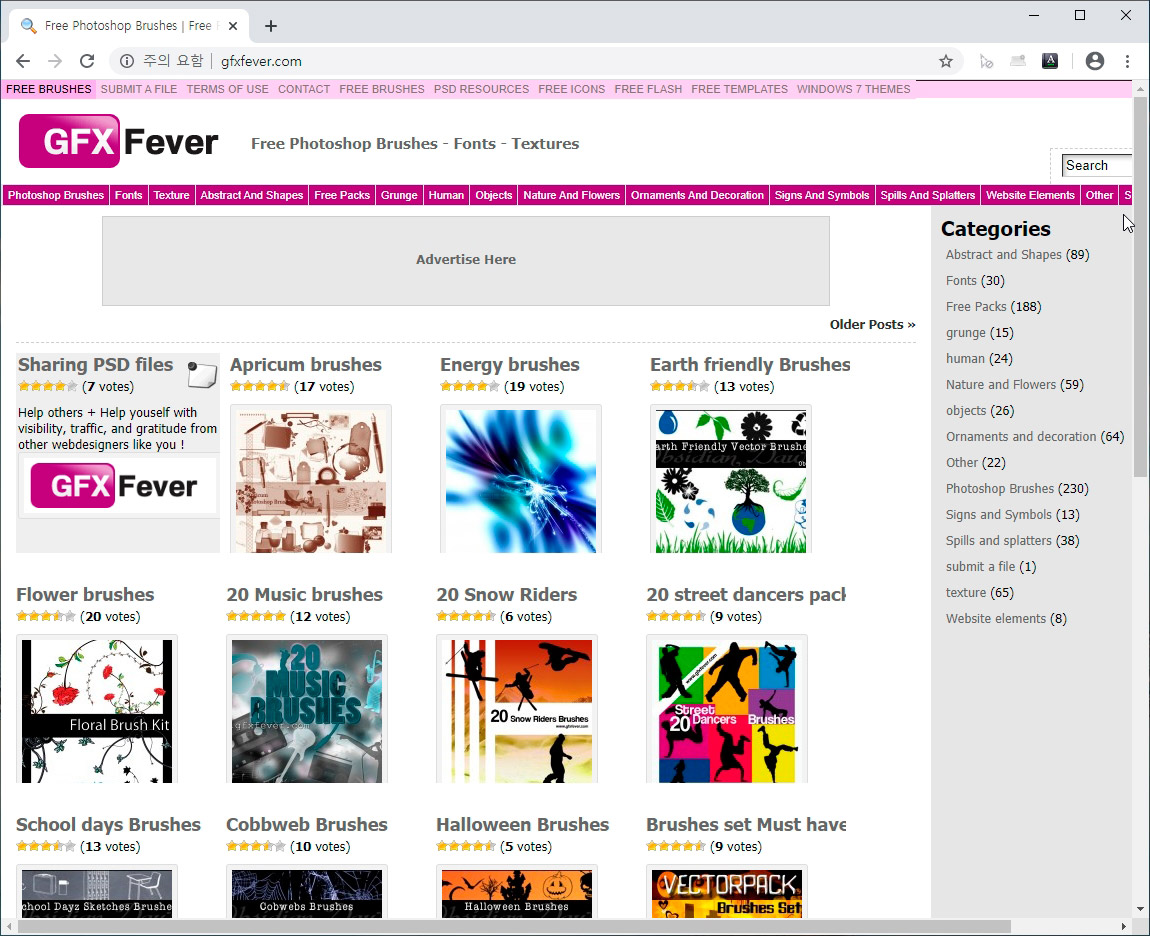
Task: Click star rating for Halloween Brushes
Action: 466,846
